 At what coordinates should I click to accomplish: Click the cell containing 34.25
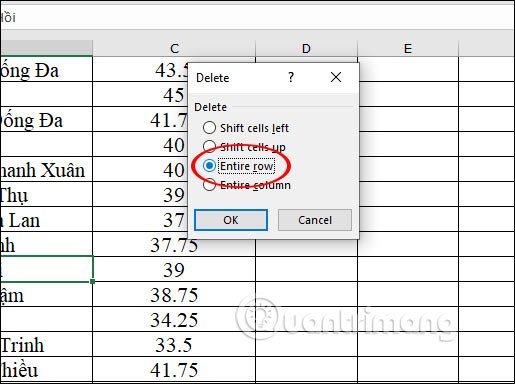[174, 320]
